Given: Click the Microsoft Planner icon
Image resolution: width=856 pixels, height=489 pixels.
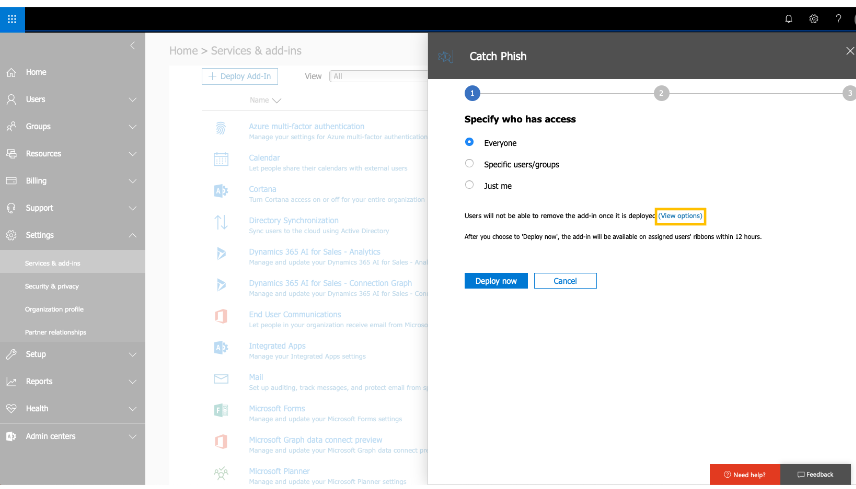Looking at the screenshot, I should [221, 473].
